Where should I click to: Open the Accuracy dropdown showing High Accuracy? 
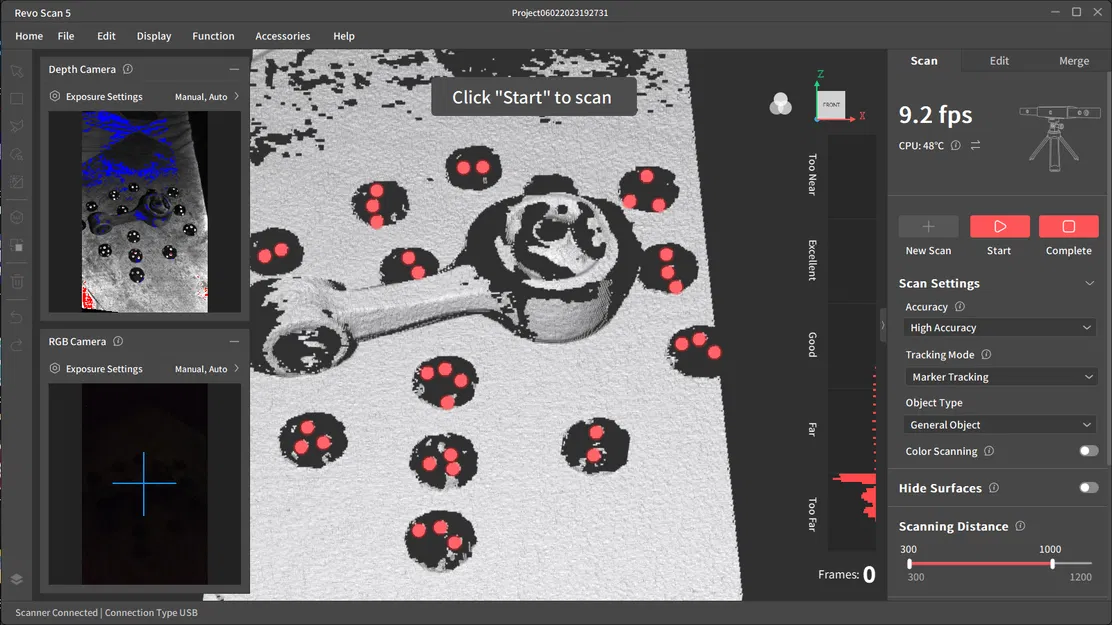click(x=999, y=327)
